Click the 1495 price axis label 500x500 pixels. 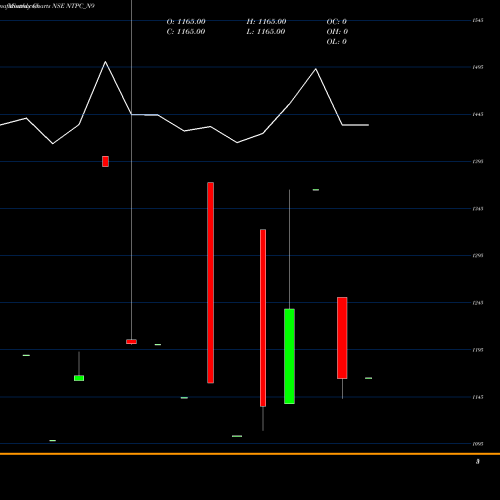(x=478, y=67)
